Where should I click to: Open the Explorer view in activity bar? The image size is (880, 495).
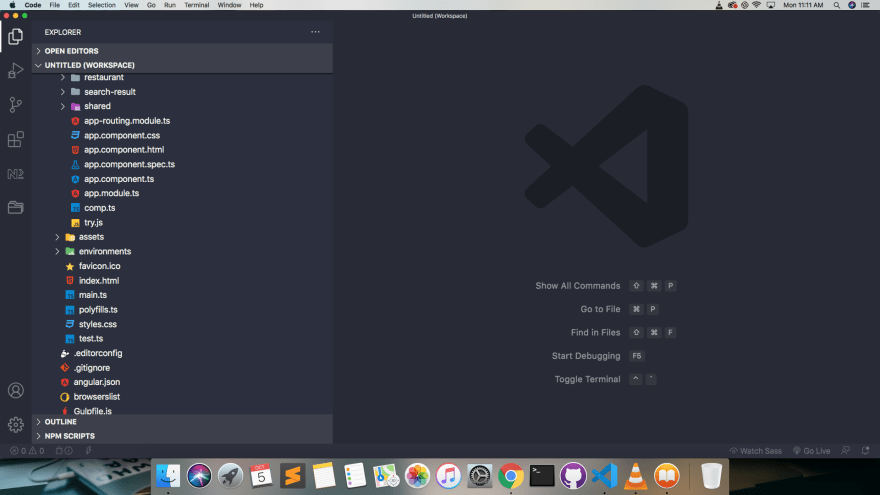(16, 36)
